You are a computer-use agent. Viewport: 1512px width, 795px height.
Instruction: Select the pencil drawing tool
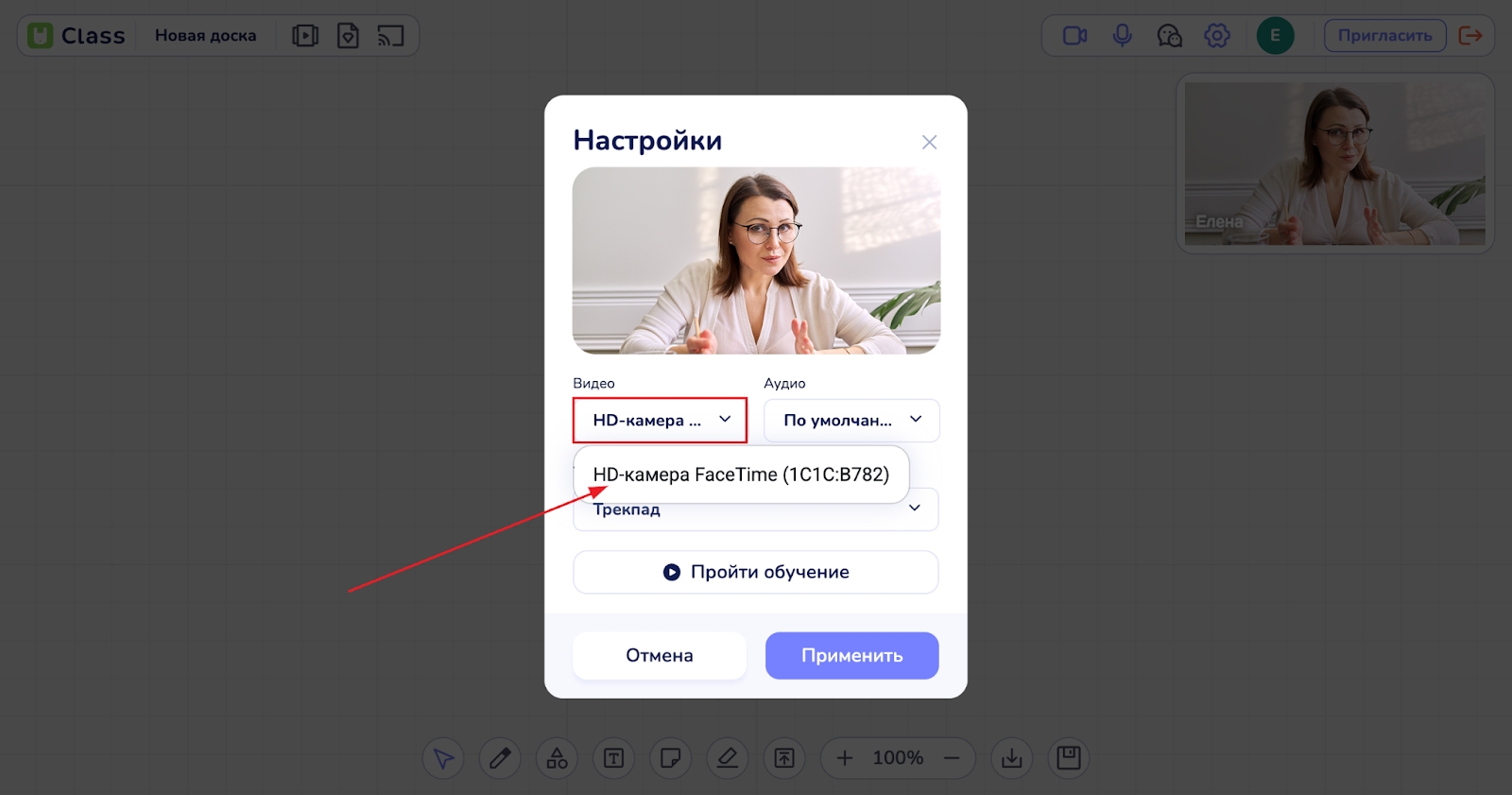pyautogui.click(x=500, y=758)
